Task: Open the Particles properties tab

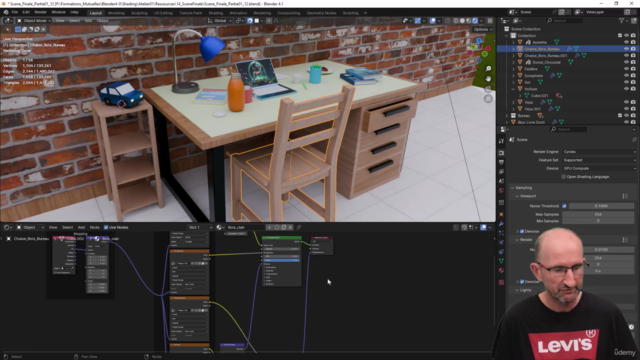Action: pos(501,233)
